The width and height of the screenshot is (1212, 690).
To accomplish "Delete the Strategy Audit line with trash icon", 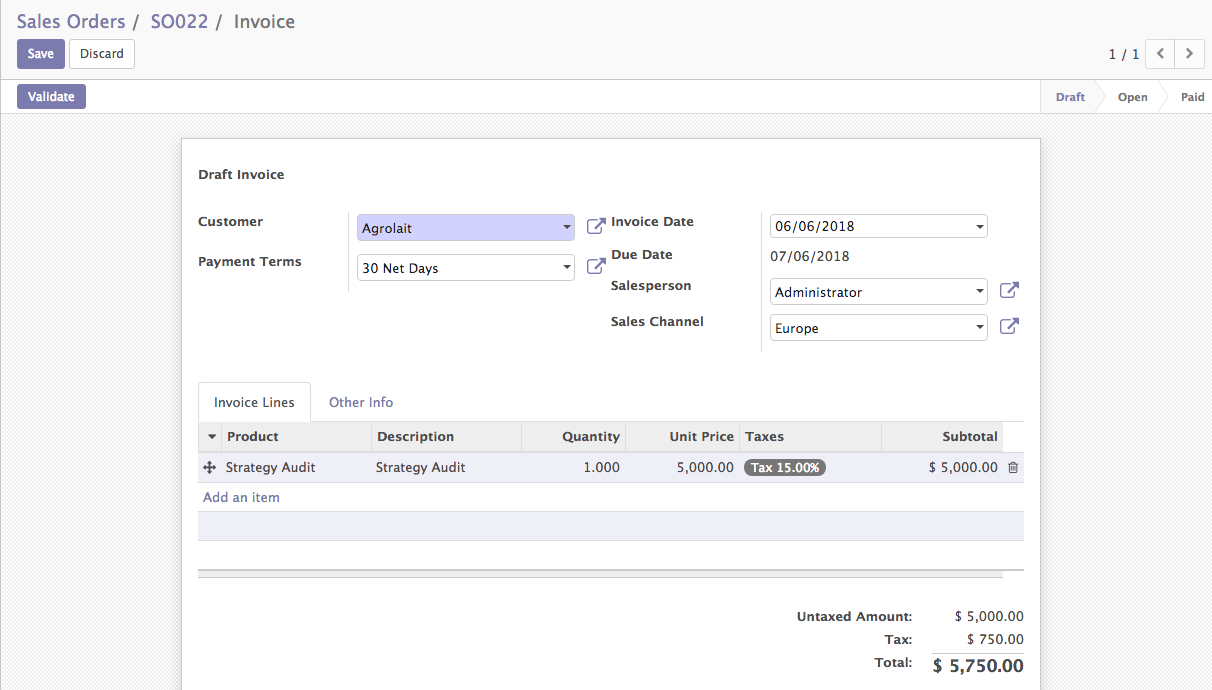I will [x=1014, y=467].
